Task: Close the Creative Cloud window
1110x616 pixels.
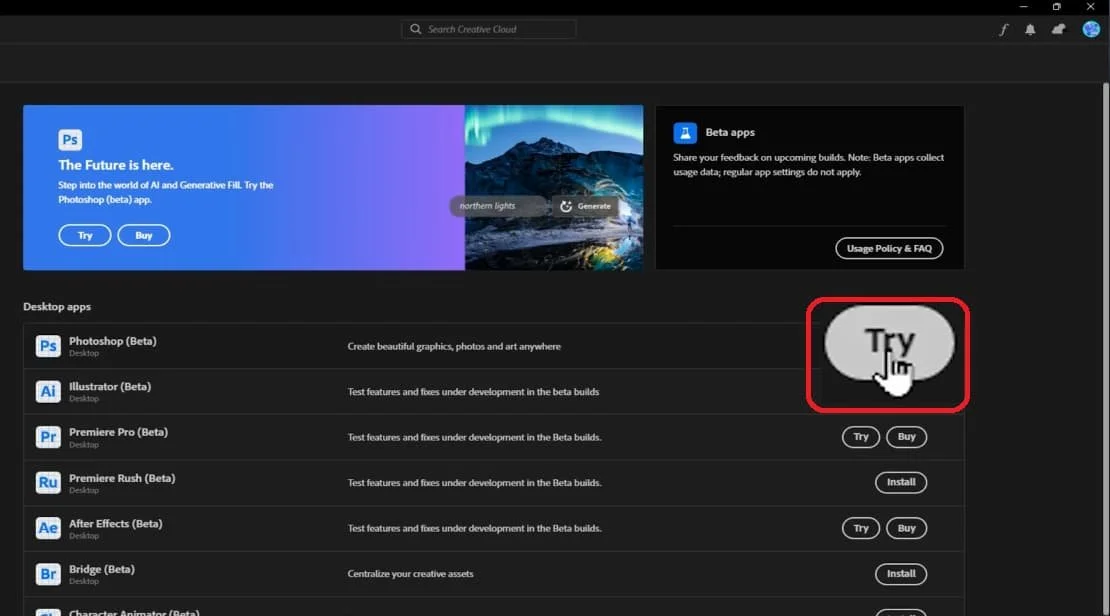Action: [x=1090, y=6]
